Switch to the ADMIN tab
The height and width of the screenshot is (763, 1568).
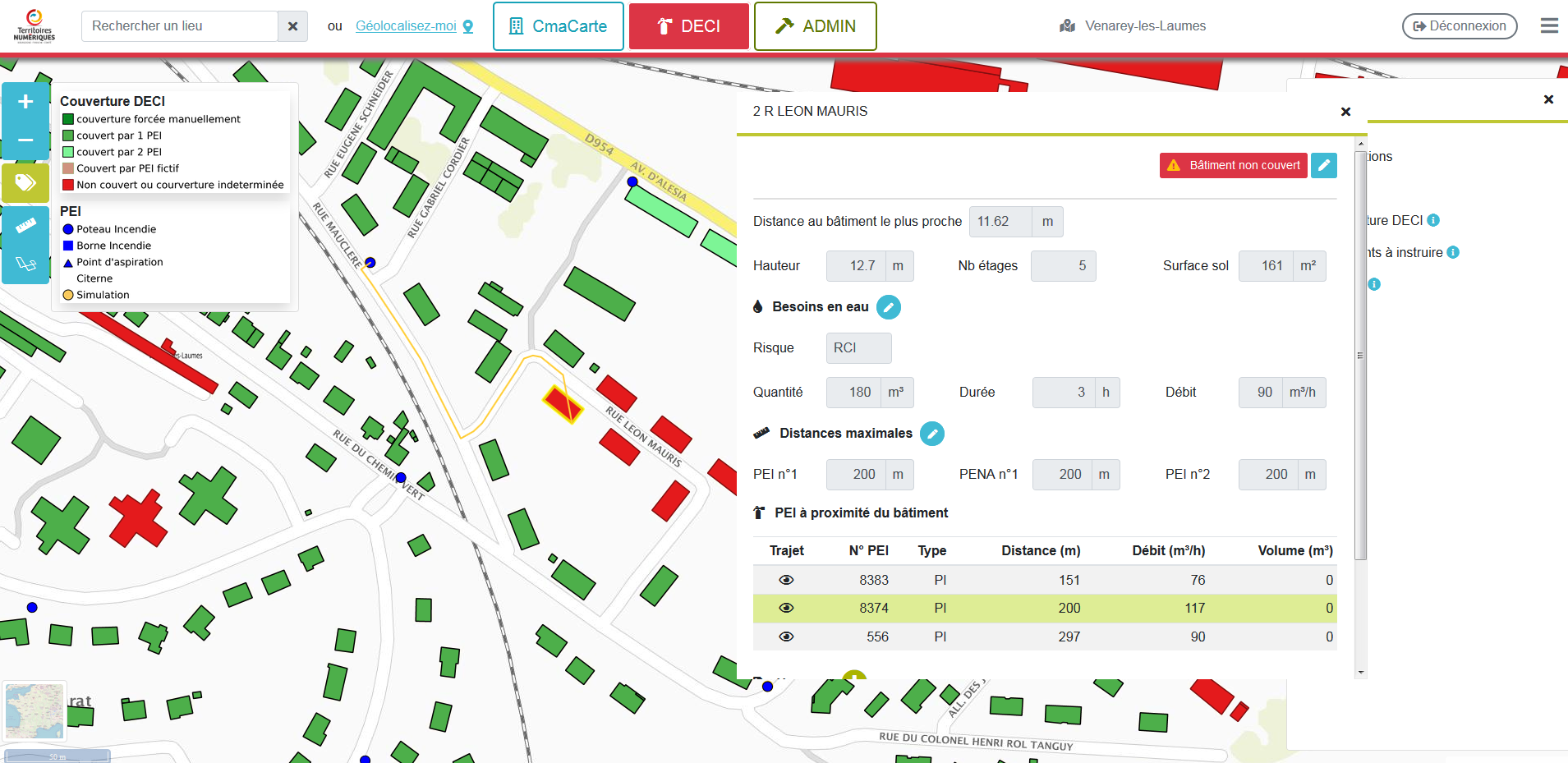pos(815,26)
